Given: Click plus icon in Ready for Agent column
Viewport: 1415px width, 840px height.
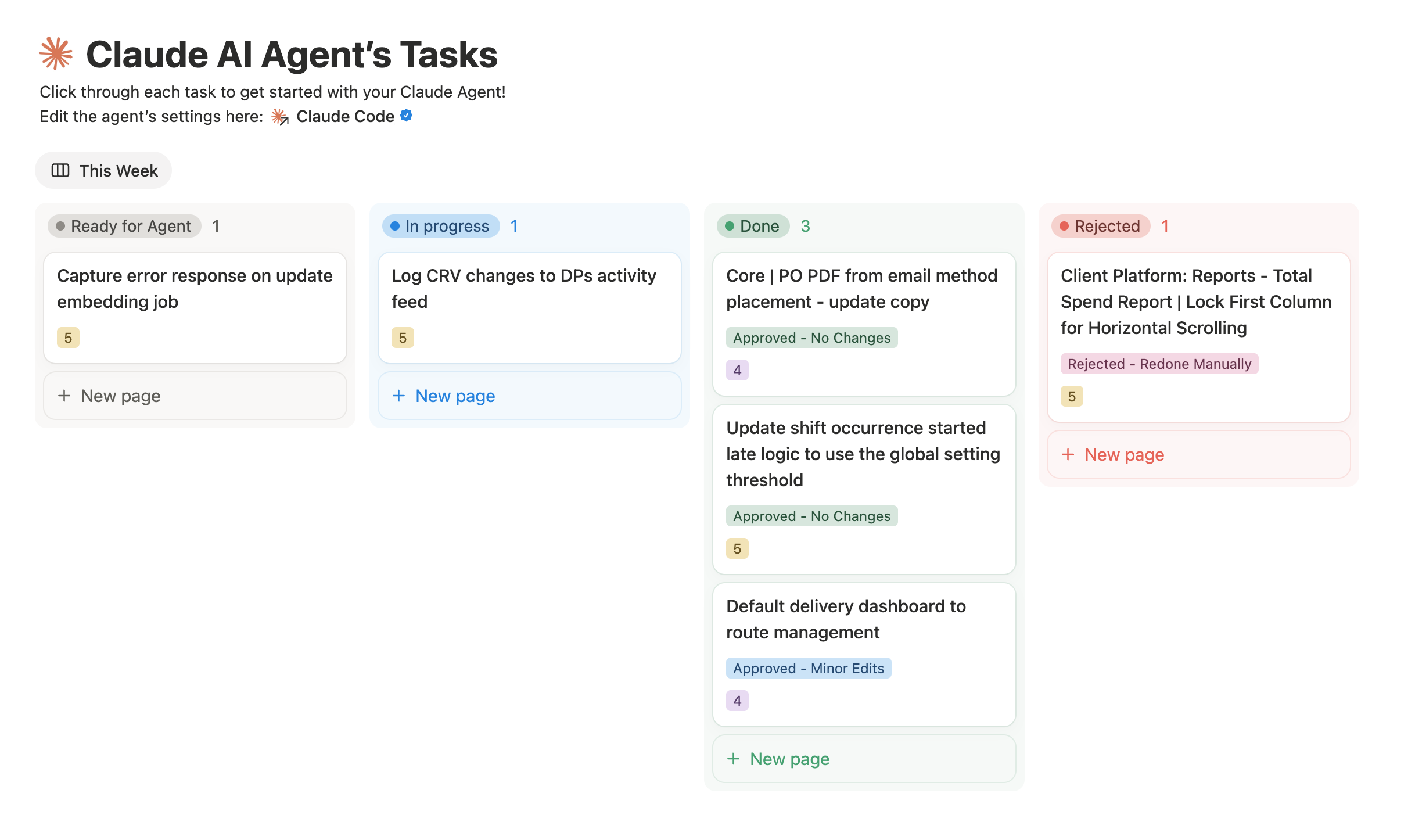Looking at the screenshot, I should pyautogui.click(x=64, y=396).
